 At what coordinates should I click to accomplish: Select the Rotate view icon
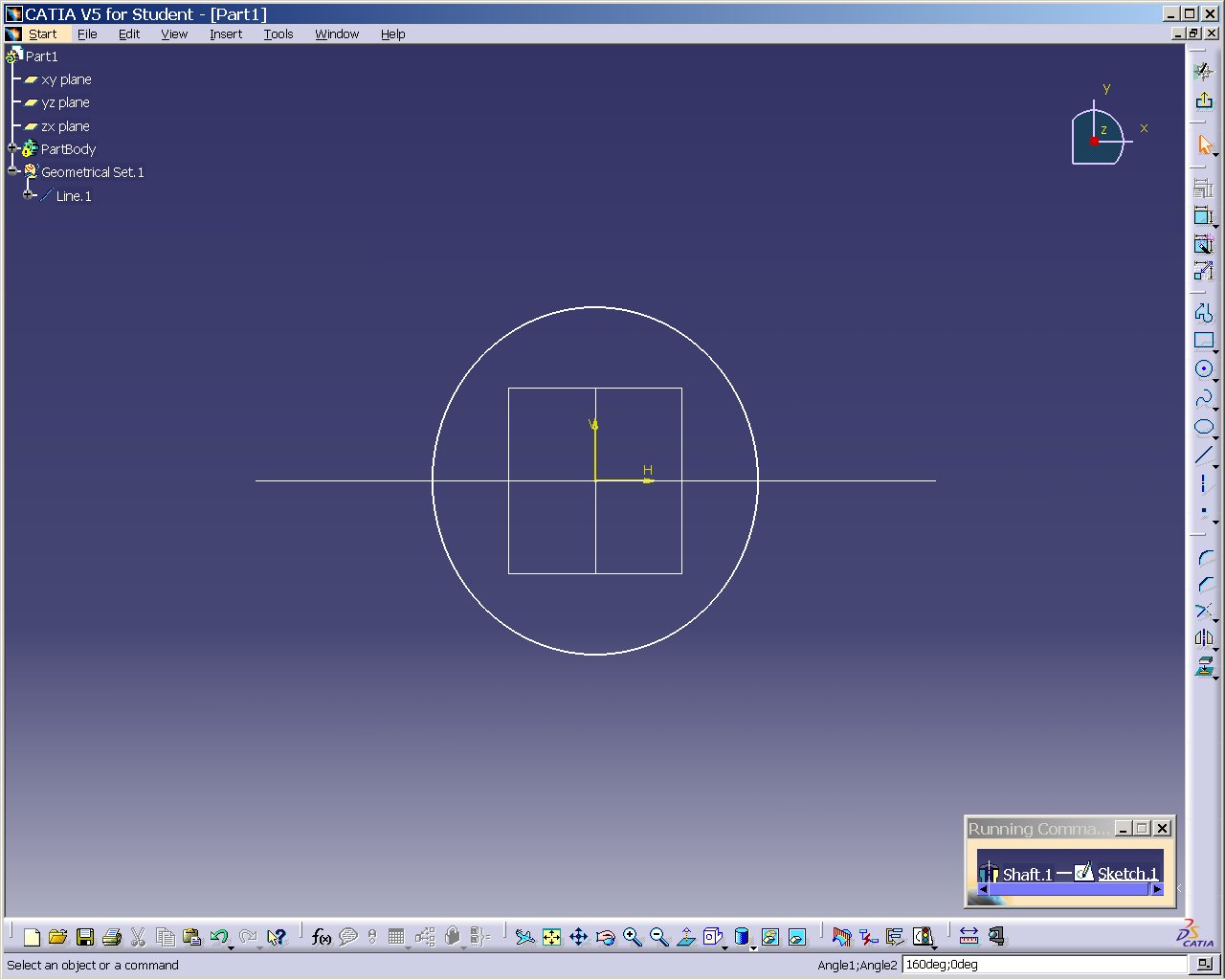[x=606, y=937]
